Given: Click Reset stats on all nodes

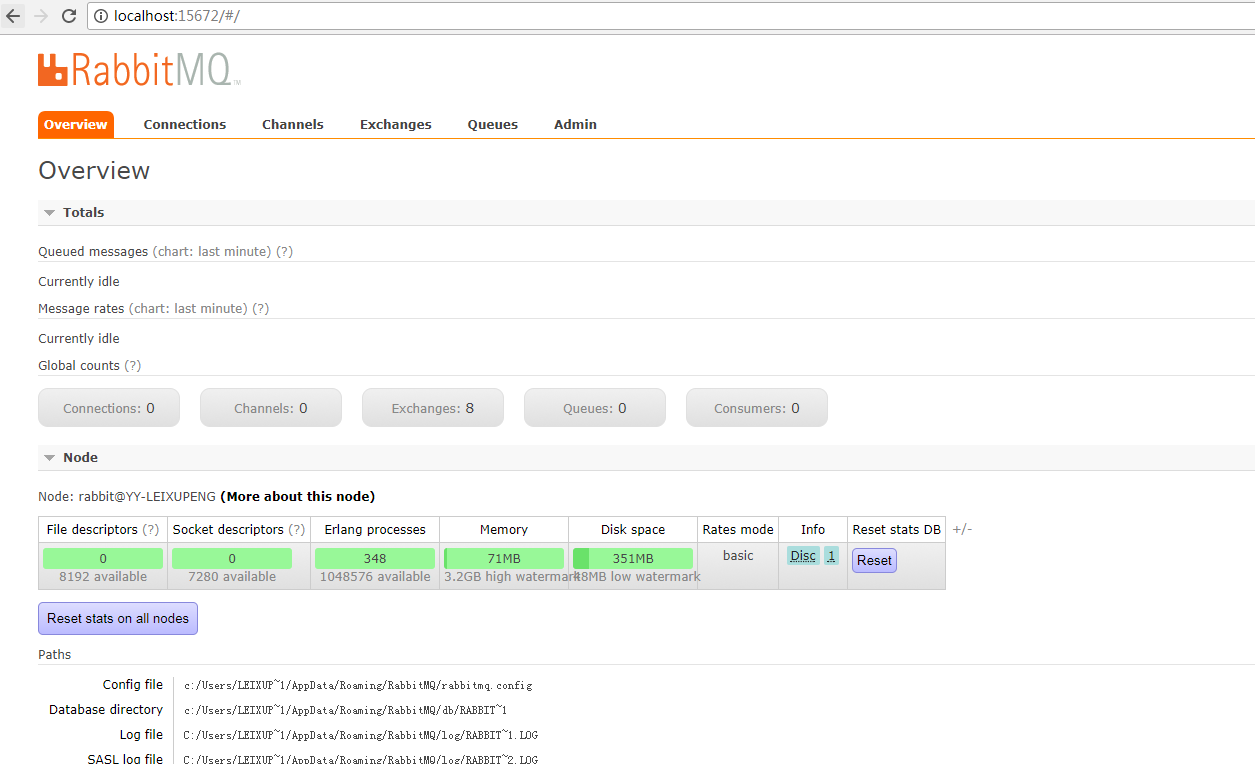Looking at the screenshot, I should coord(118,619).
